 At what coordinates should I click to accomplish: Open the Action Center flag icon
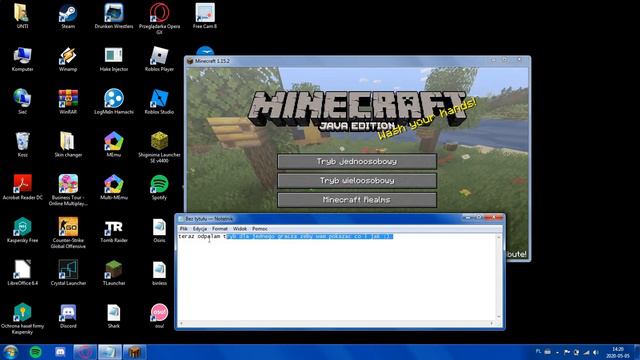coord(567,352)
